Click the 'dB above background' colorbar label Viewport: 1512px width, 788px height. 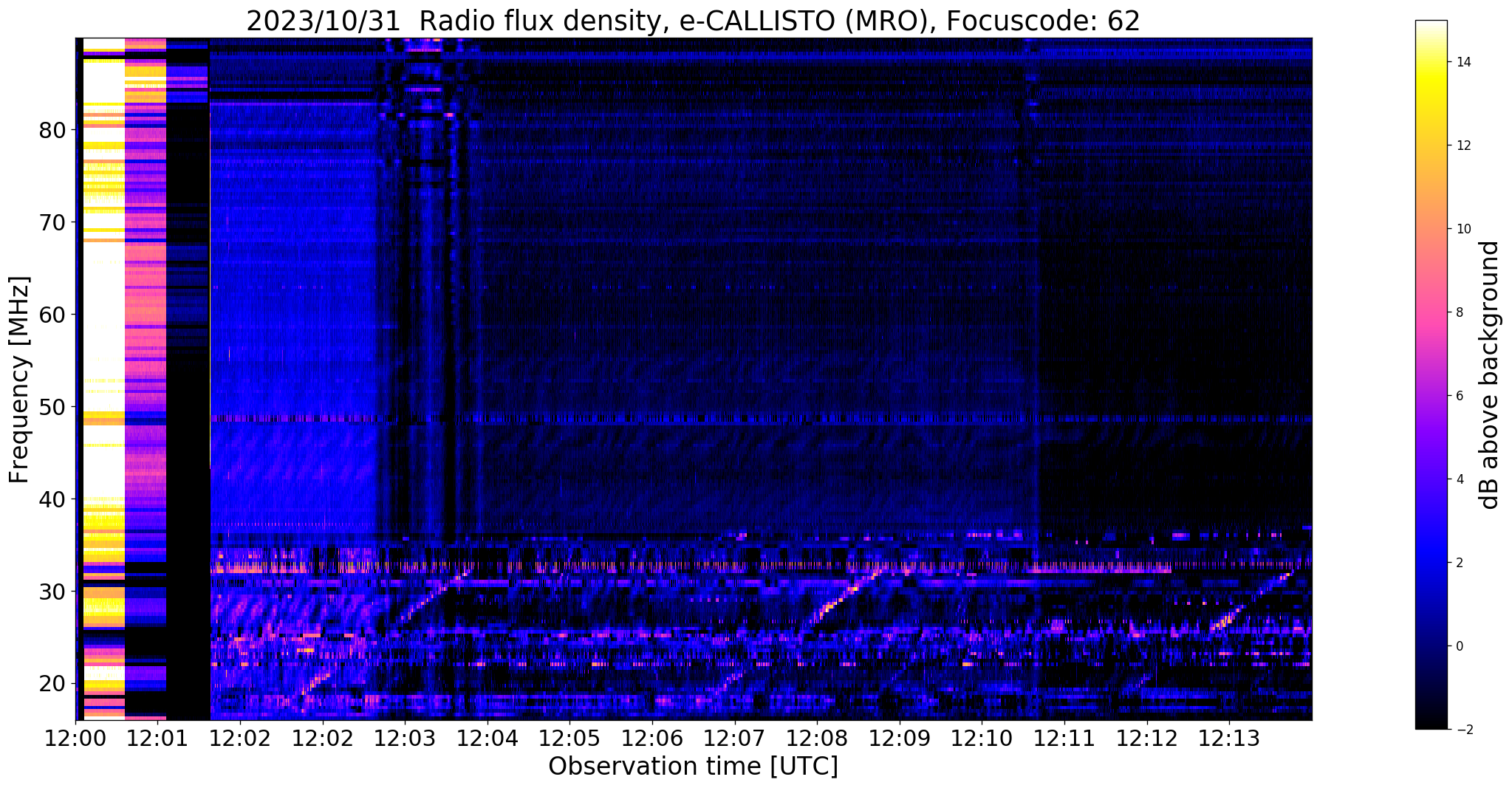click(x=1490, y=374)
